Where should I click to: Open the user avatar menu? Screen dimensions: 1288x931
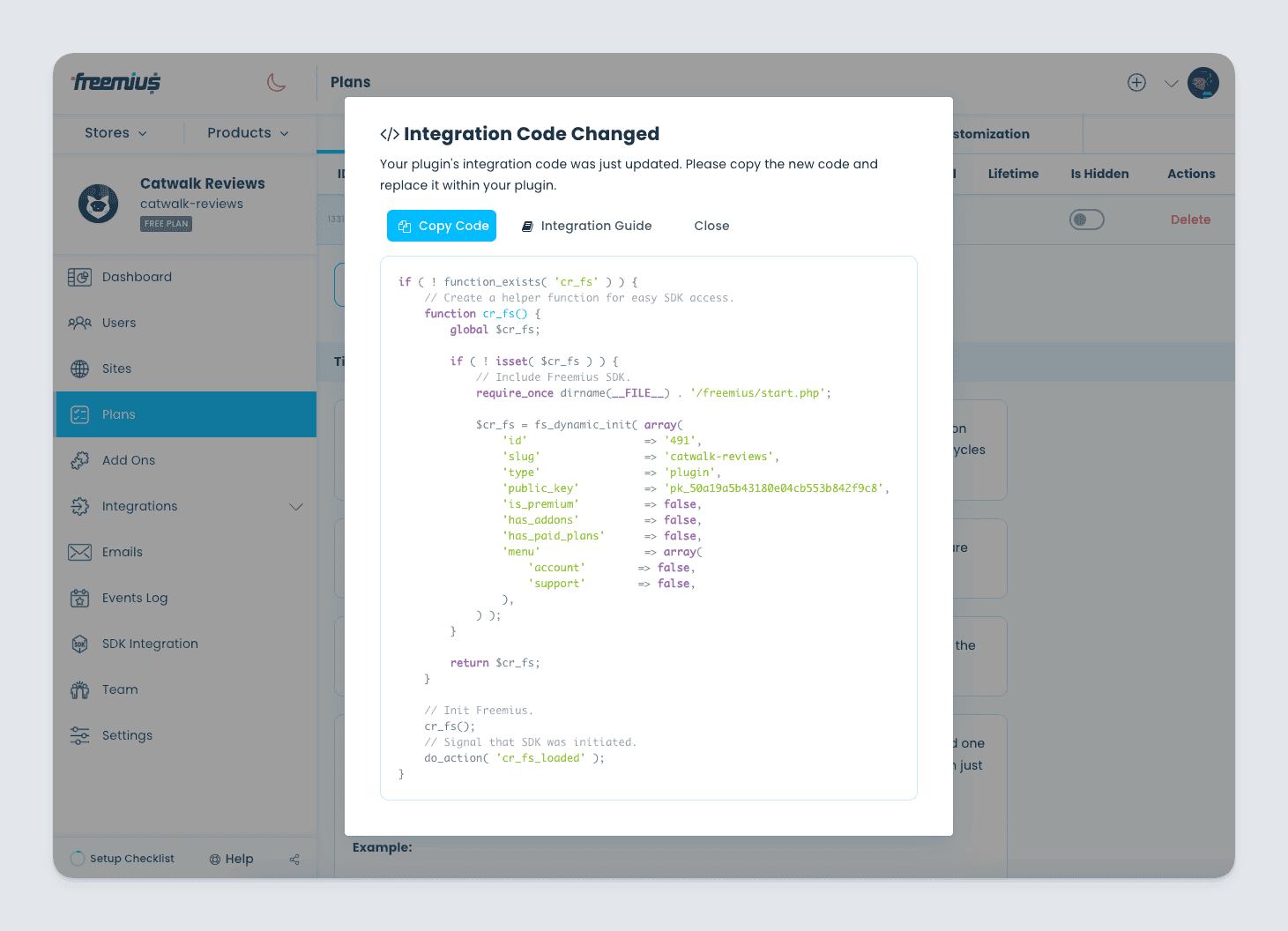pos(1202,83)
